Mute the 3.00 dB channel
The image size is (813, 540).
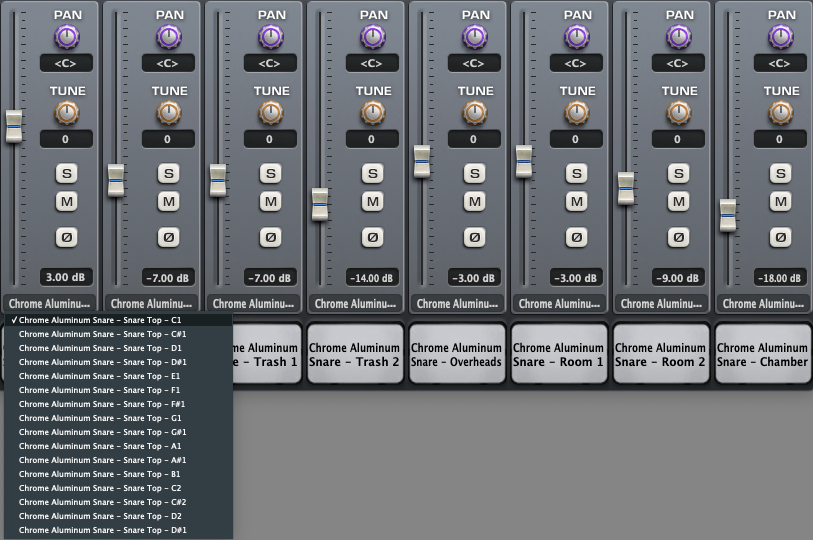(x=66, y=202)
